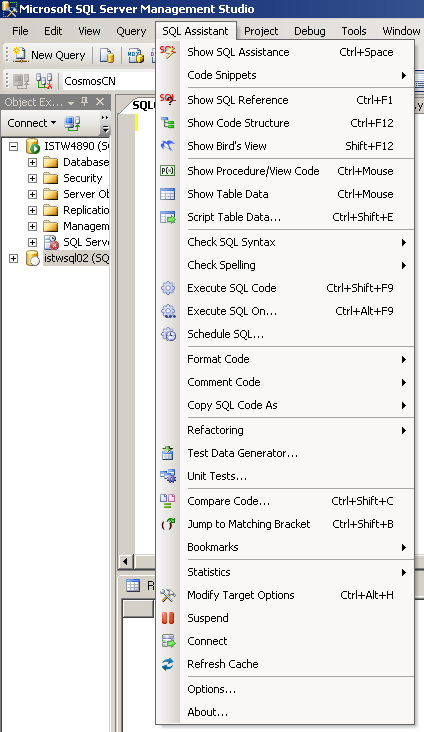Open the Comment Code submenu

[x=286, y=382]
